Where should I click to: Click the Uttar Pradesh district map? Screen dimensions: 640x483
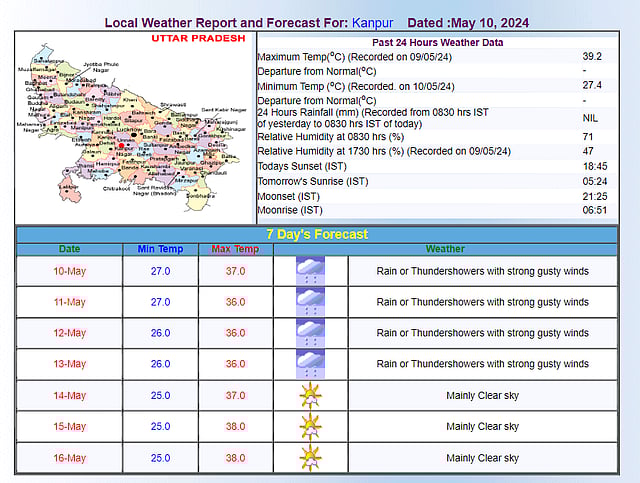[134, 123]
